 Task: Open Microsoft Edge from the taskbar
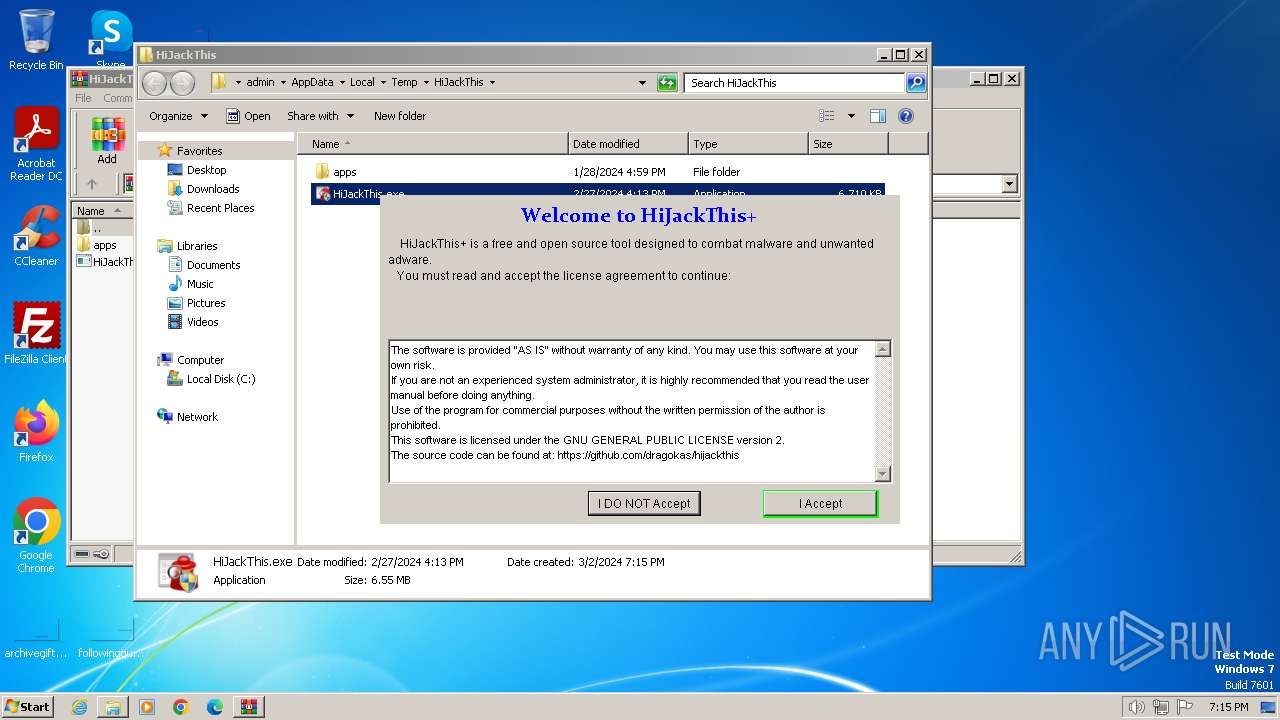click(215, 707)
